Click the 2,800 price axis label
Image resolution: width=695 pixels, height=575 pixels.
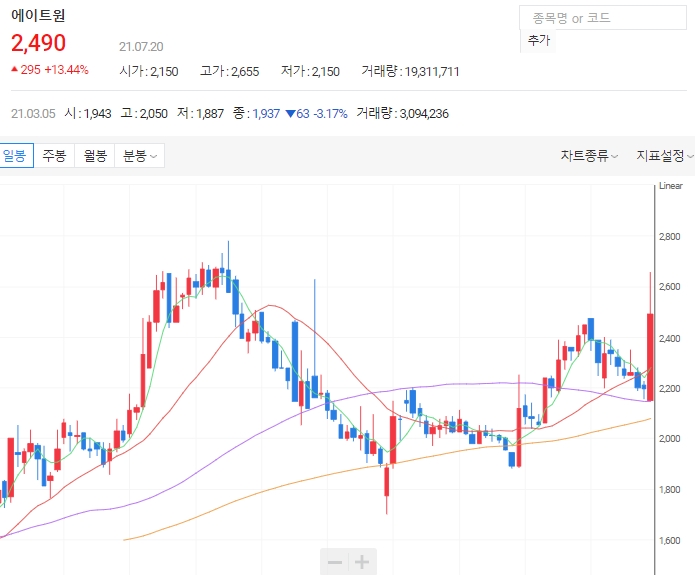pos(669,237)
